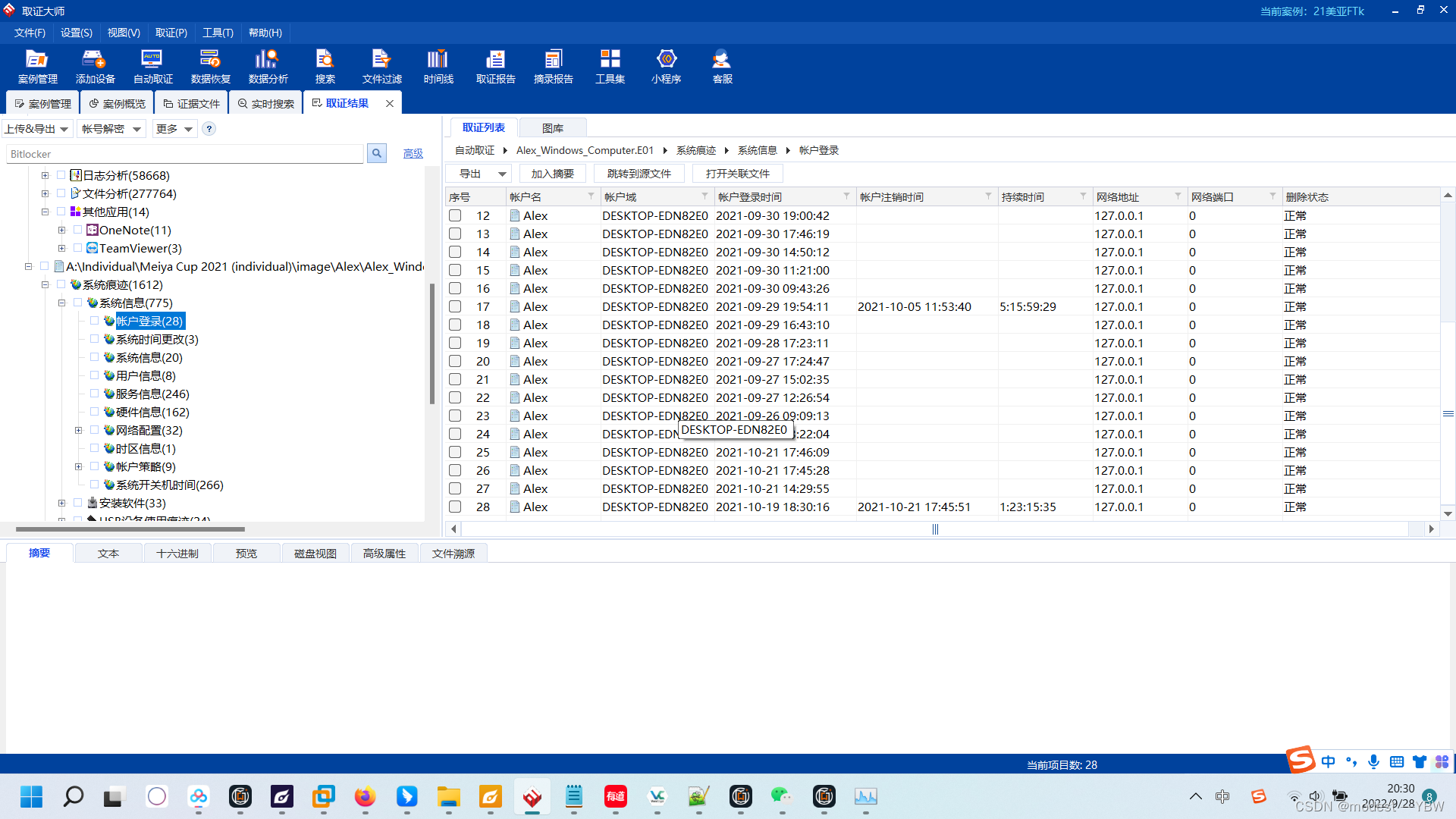
Task: Click the 高级 search link
Action: coord(413,154)
